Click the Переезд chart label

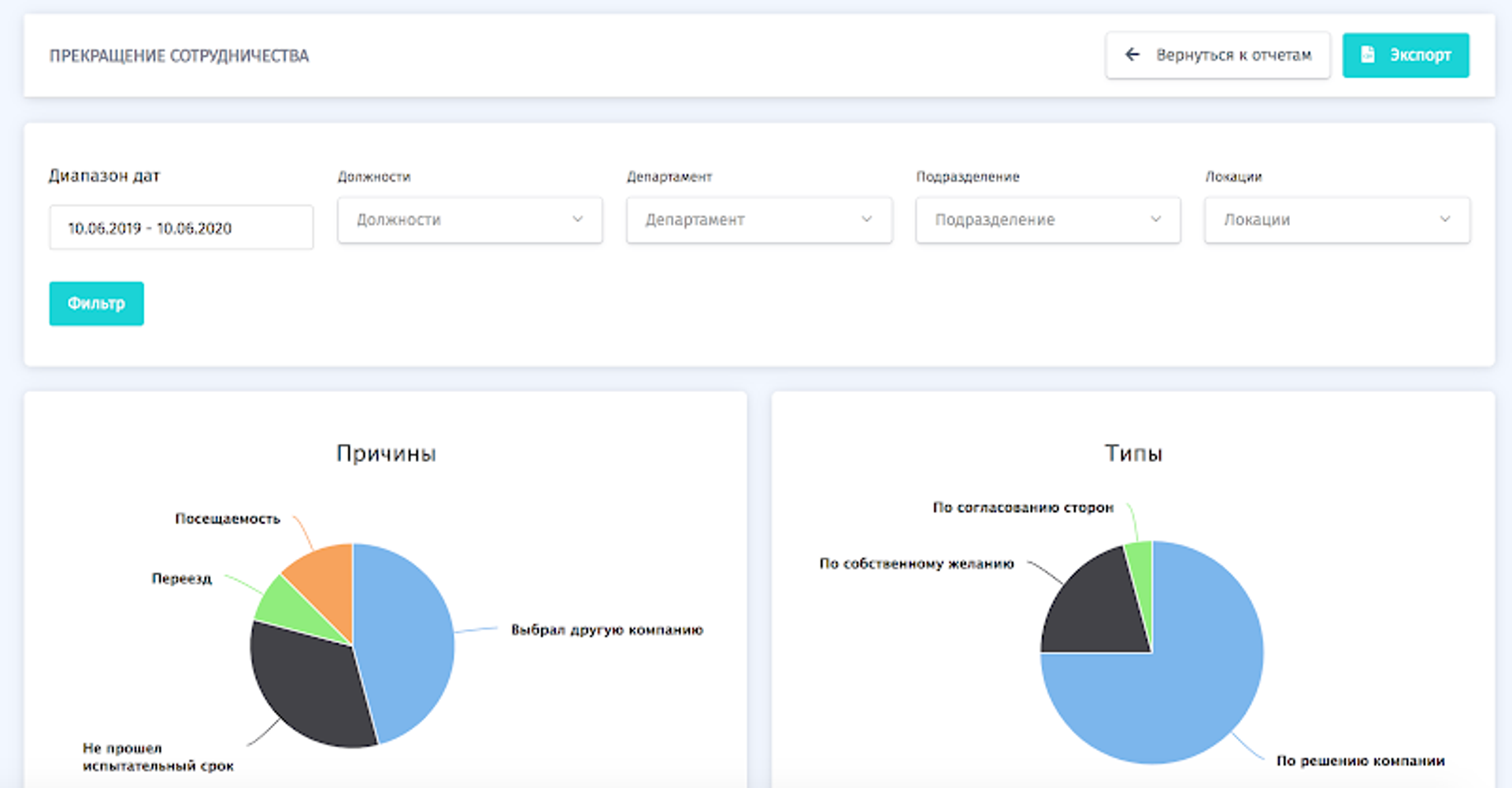(x=182, y=579)
